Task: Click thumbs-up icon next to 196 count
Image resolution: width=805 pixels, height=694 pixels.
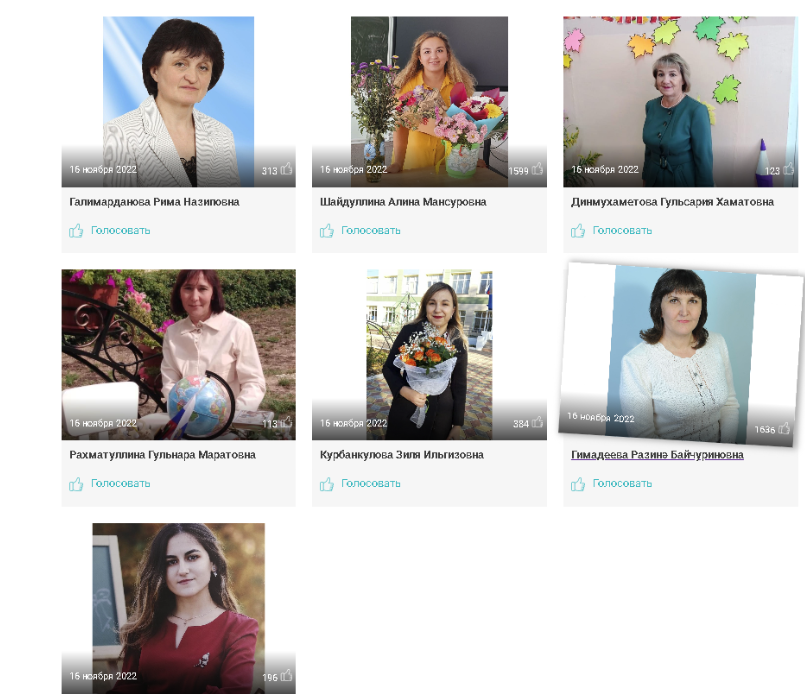Action: (286, 676)
